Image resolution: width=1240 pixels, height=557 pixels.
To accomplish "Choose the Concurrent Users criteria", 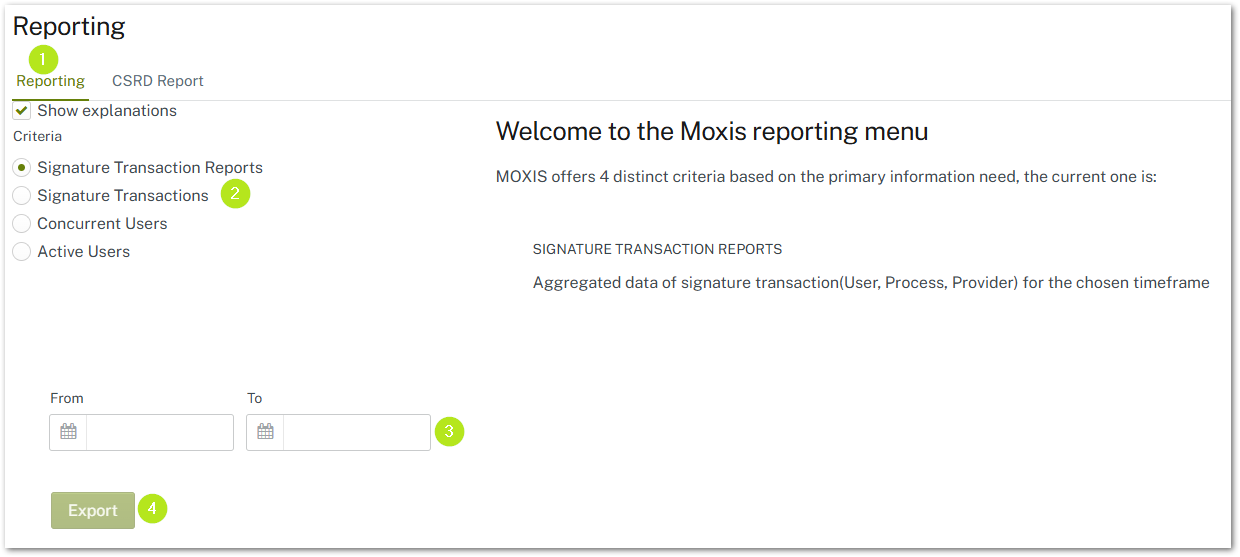I will (22, 224).
